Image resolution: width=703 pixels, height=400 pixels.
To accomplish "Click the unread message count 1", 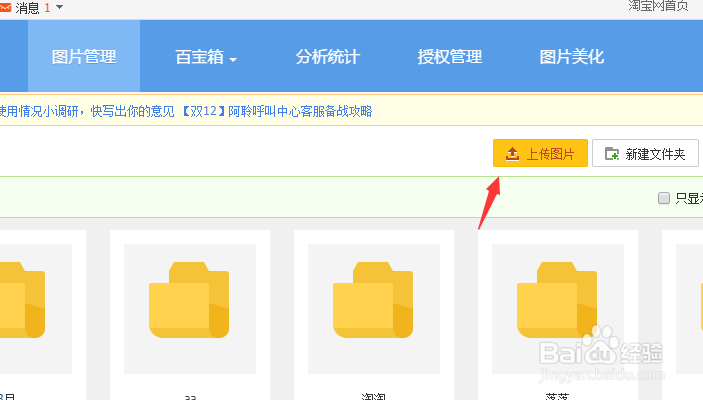I will (47, 8).
